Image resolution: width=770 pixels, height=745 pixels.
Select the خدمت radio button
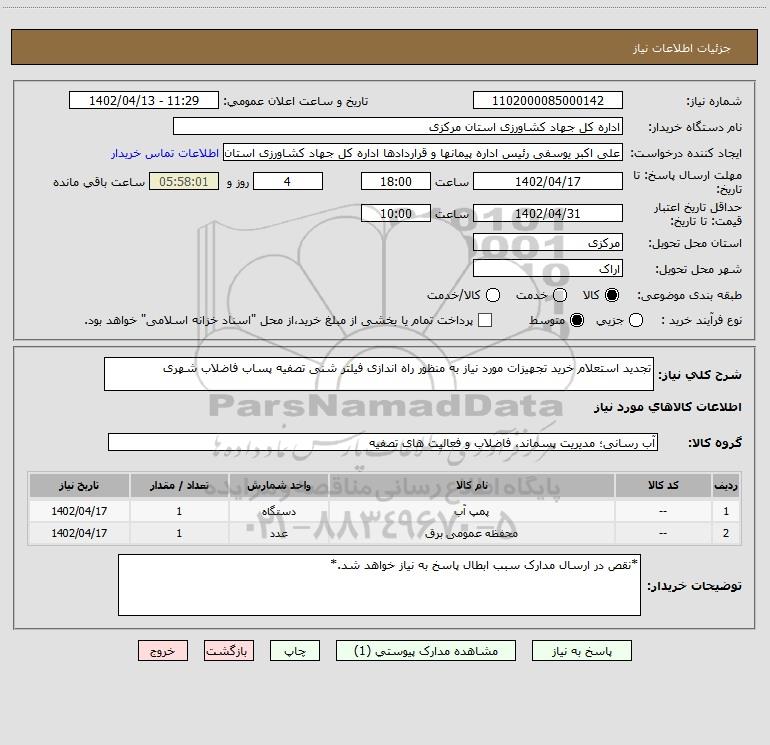click(x=560, y=295)
